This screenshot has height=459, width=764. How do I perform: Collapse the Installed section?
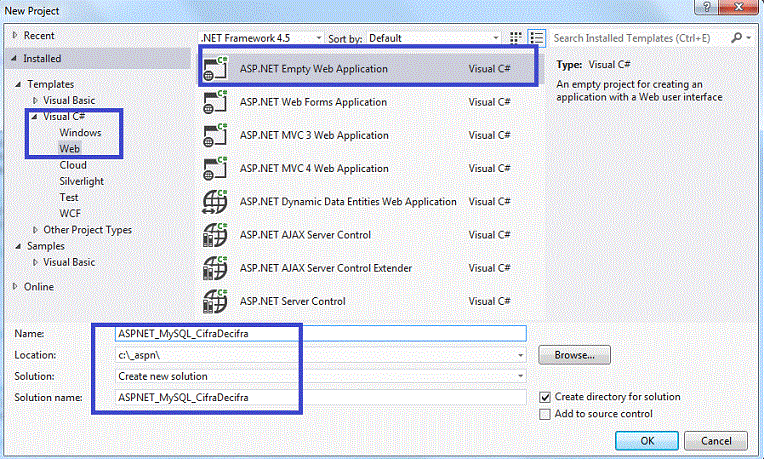[14, 58]
